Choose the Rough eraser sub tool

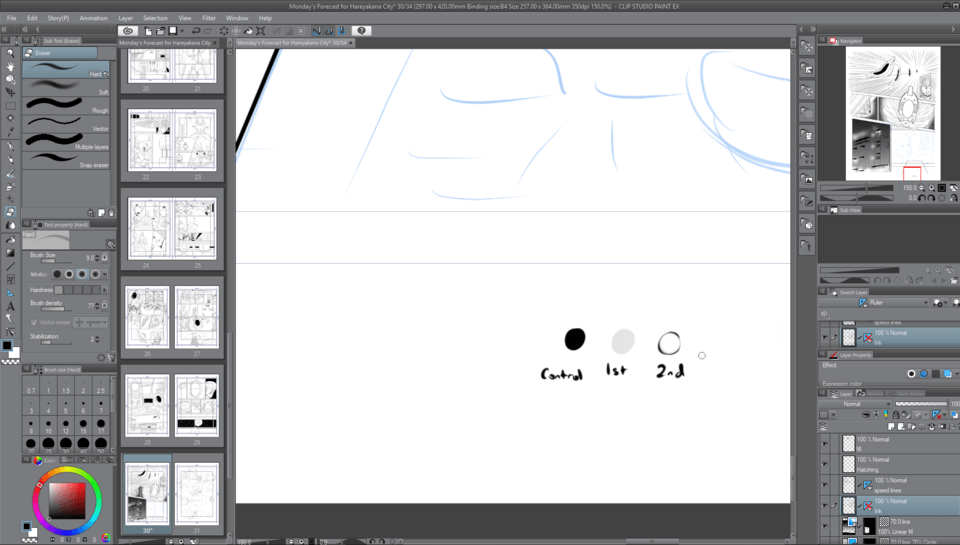coord(66,105)
